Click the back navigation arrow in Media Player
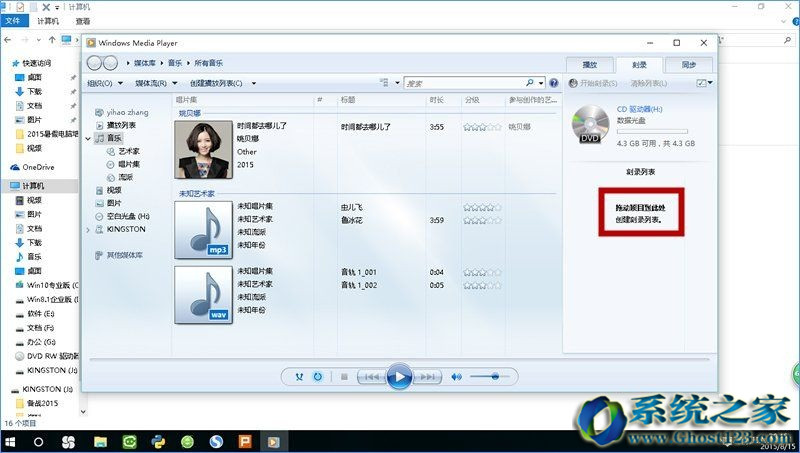Viewport: 800px width, 453px height. [96, 63]
